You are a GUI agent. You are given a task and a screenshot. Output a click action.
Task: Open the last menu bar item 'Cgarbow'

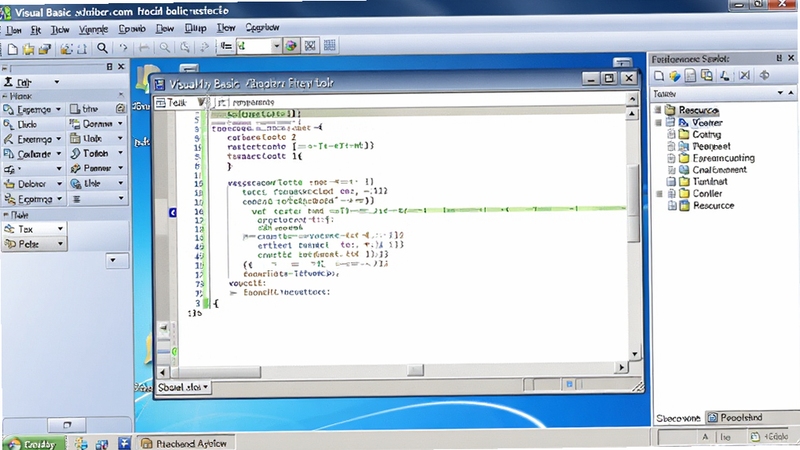pyautogui.click(x=262, y=28)
